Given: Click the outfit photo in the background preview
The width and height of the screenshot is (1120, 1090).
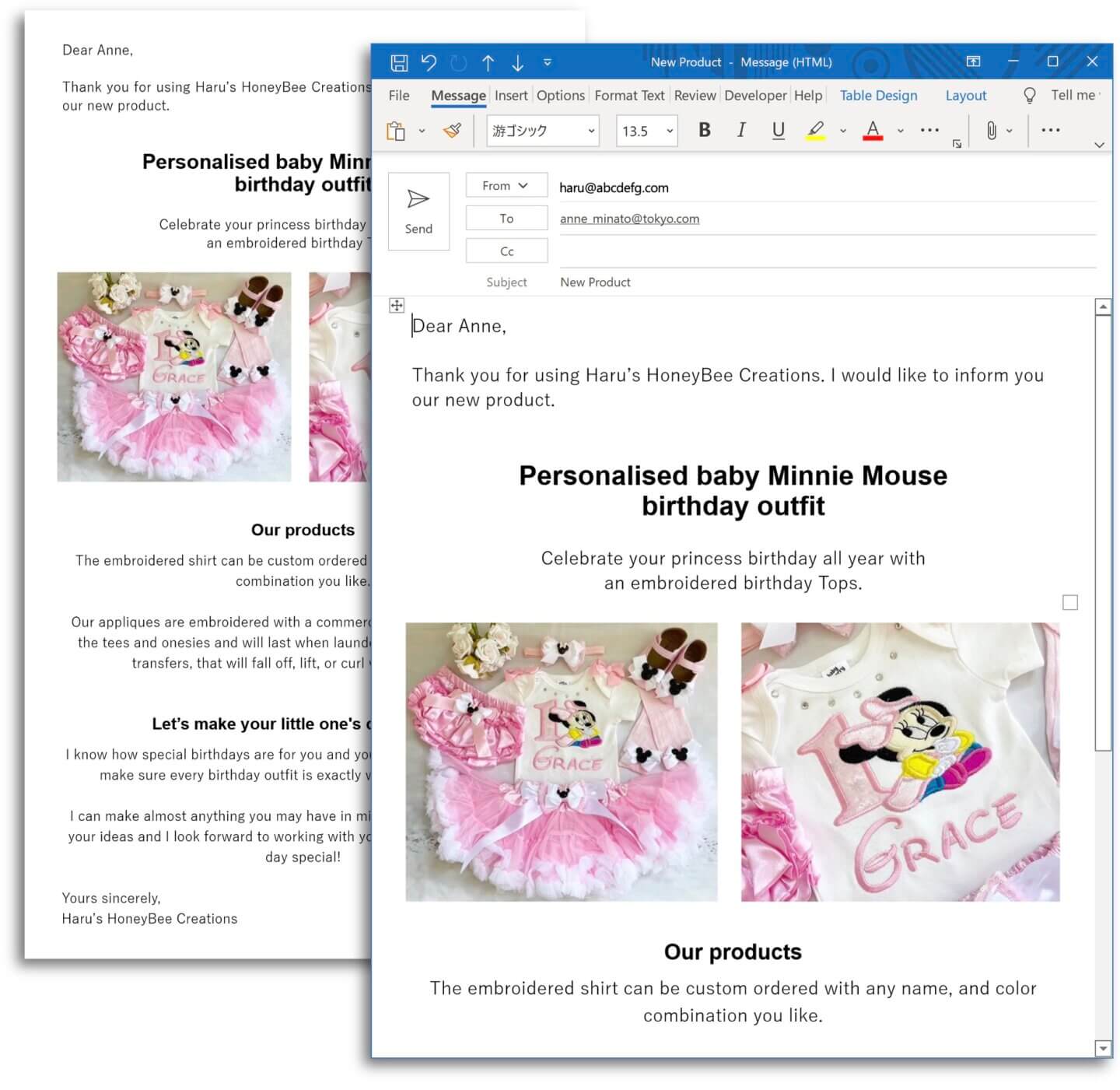Looking at the screenshot, I should click(x=174, y=377).
